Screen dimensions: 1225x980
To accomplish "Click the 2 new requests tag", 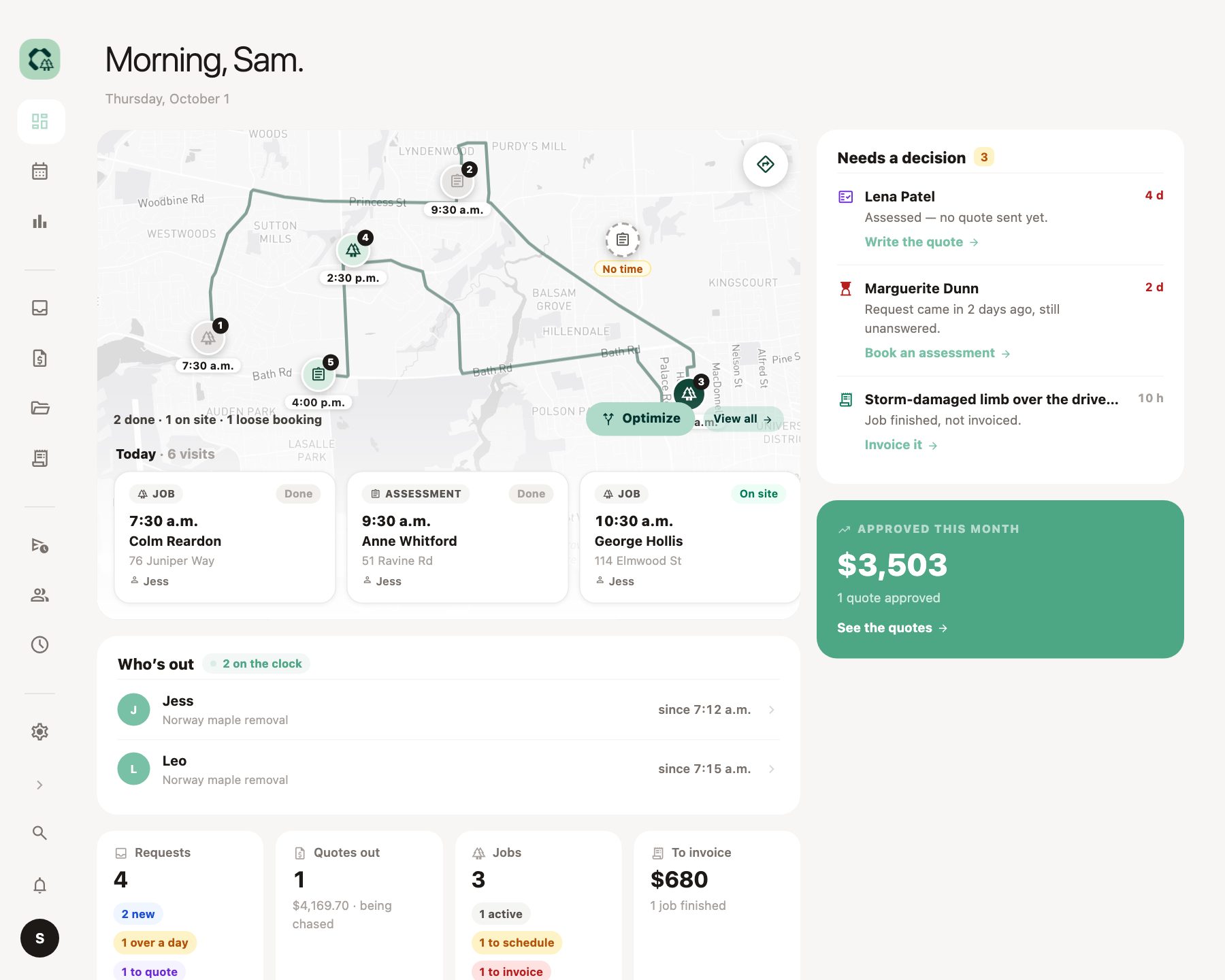I will pos(138,914).
